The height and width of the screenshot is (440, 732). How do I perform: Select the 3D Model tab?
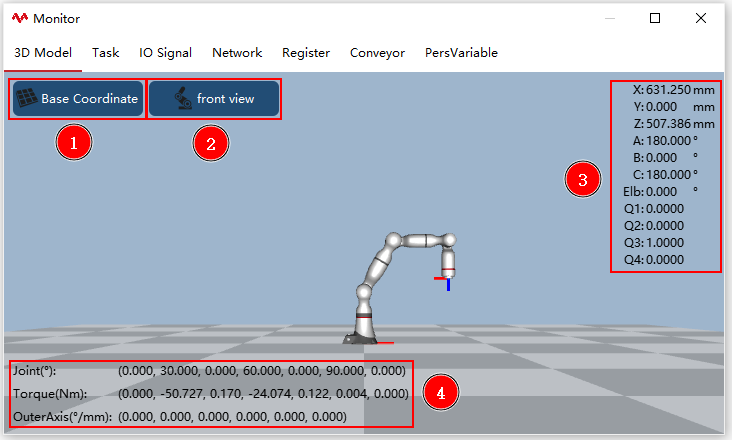(x=43, y=53)
